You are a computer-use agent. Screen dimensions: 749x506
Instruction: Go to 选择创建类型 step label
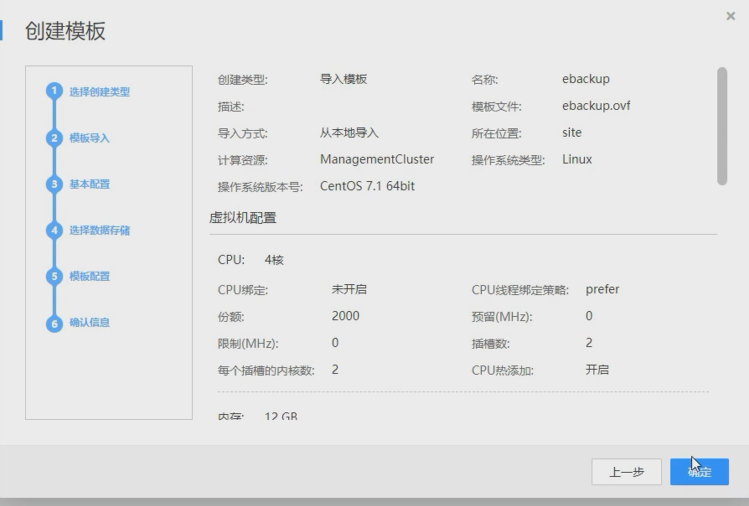point(99,92)
